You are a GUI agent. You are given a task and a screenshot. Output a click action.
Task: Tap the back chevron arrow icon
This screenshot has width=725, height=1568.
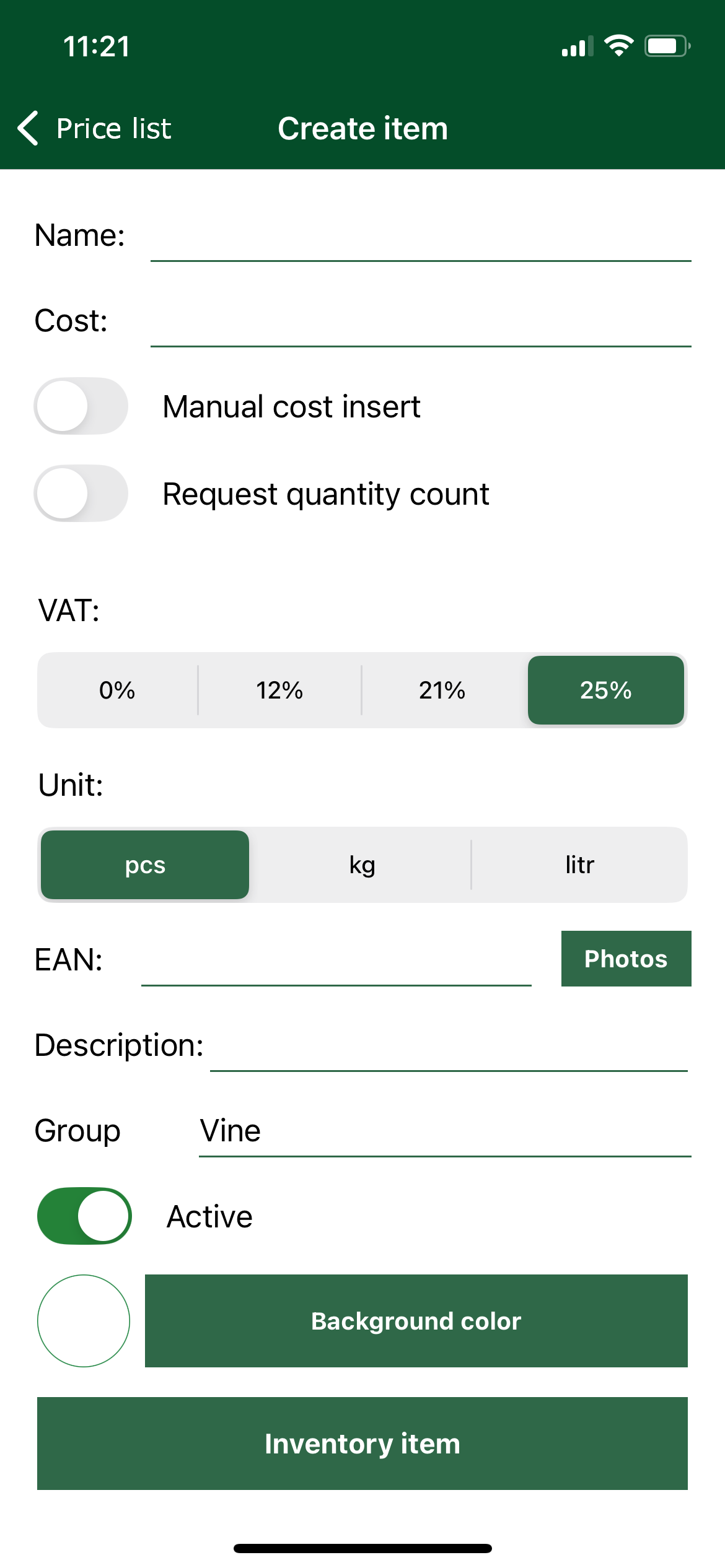pyautogui.click(x=29, y=128)
